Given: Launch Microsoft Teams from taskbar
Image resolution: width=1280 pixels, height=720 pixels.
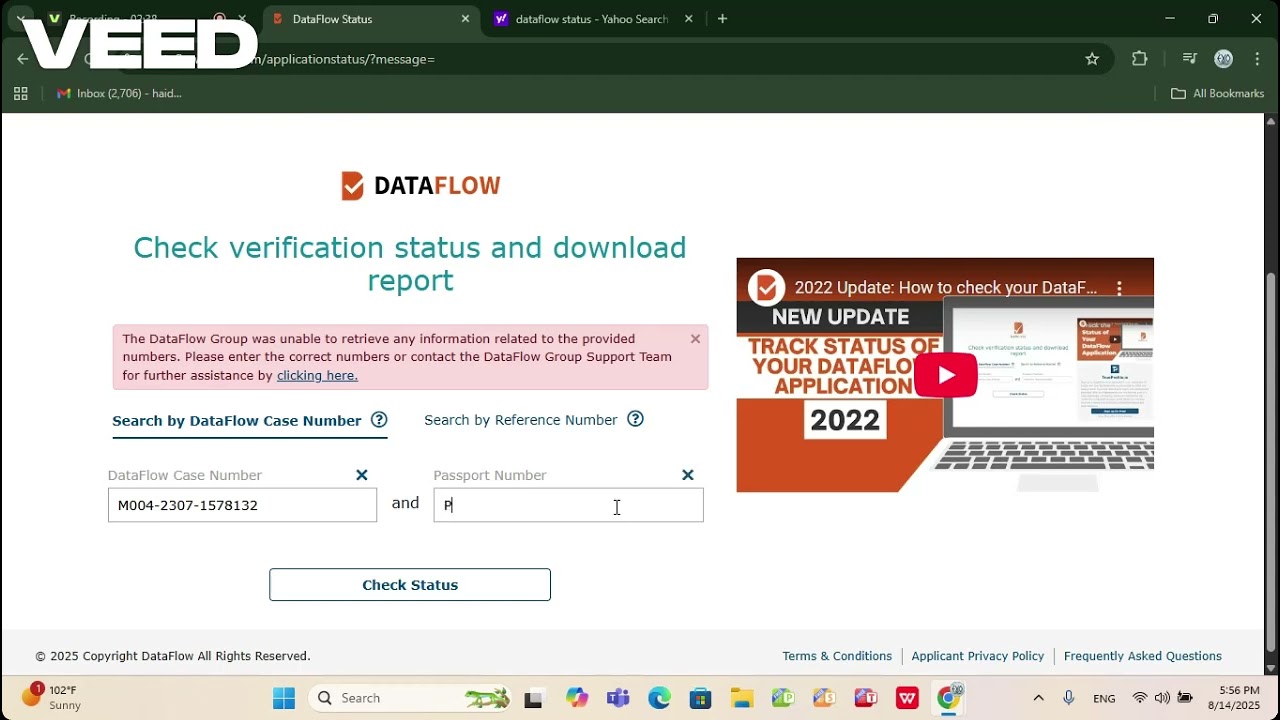Looking at the screenshot, I should [617, 698].
